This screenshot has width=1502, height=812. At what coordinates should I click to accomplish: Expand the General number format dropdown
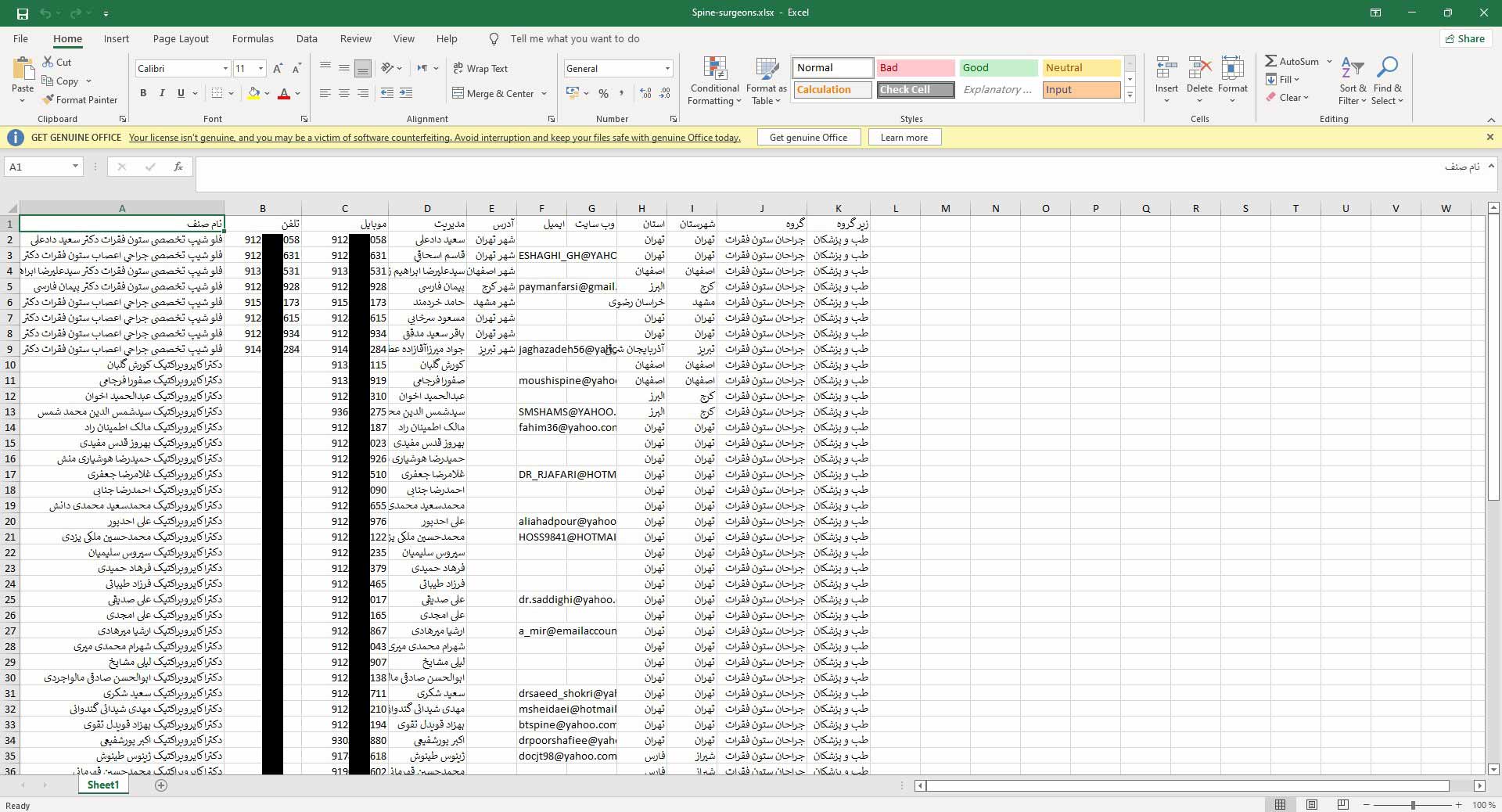click(667, 69)
